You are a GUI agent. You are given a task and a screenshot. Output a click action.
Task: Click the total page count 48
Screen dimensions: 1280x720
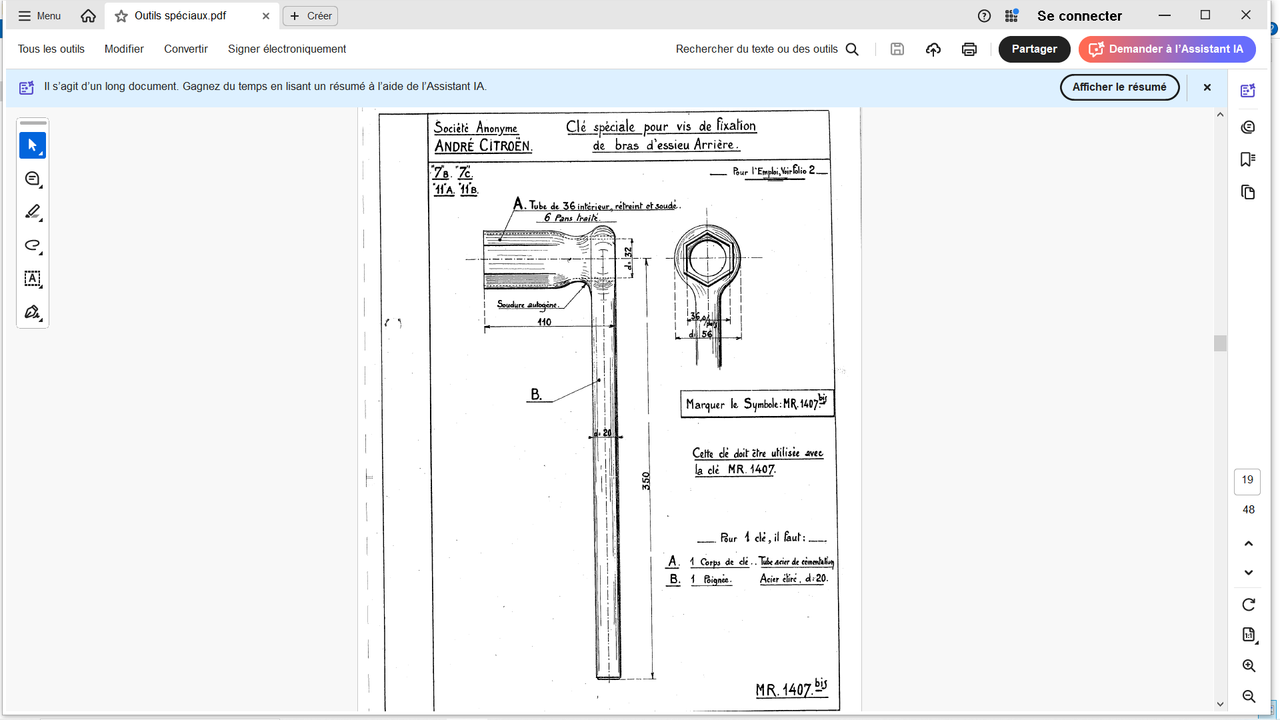pyautogui.click(x=1248, y=510)
